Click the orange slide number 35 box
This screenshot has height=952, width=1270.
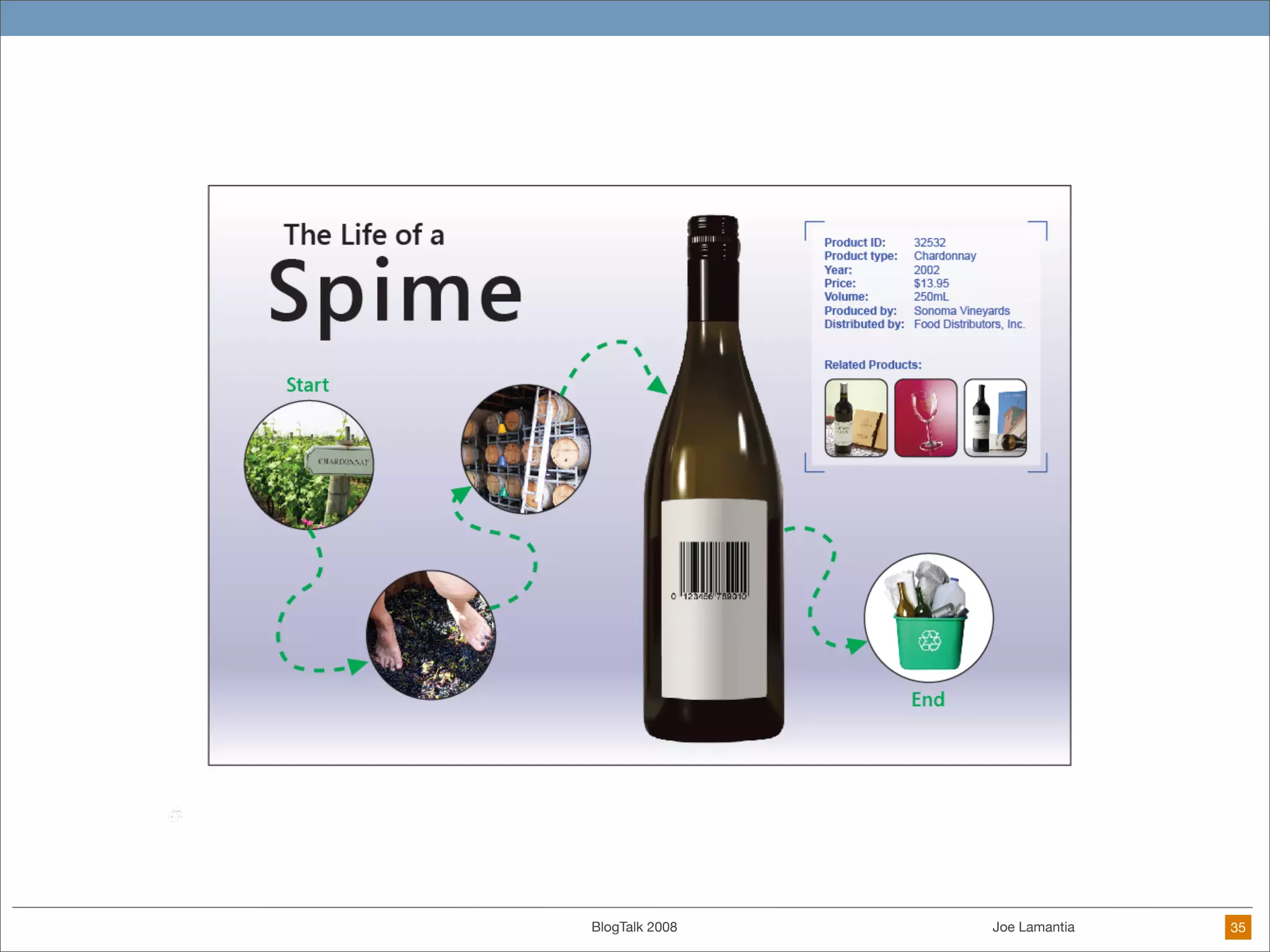click(1238, 927)
